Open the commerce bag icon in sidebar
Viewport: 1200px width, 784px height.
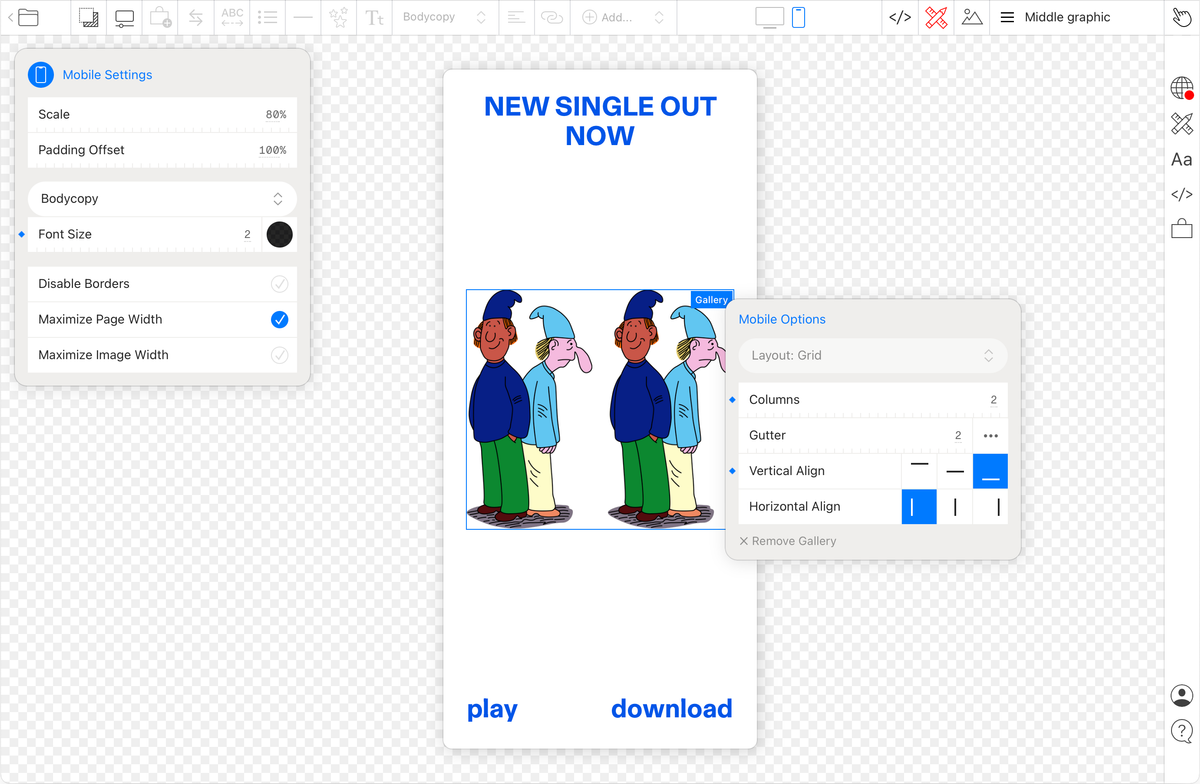1181,229
